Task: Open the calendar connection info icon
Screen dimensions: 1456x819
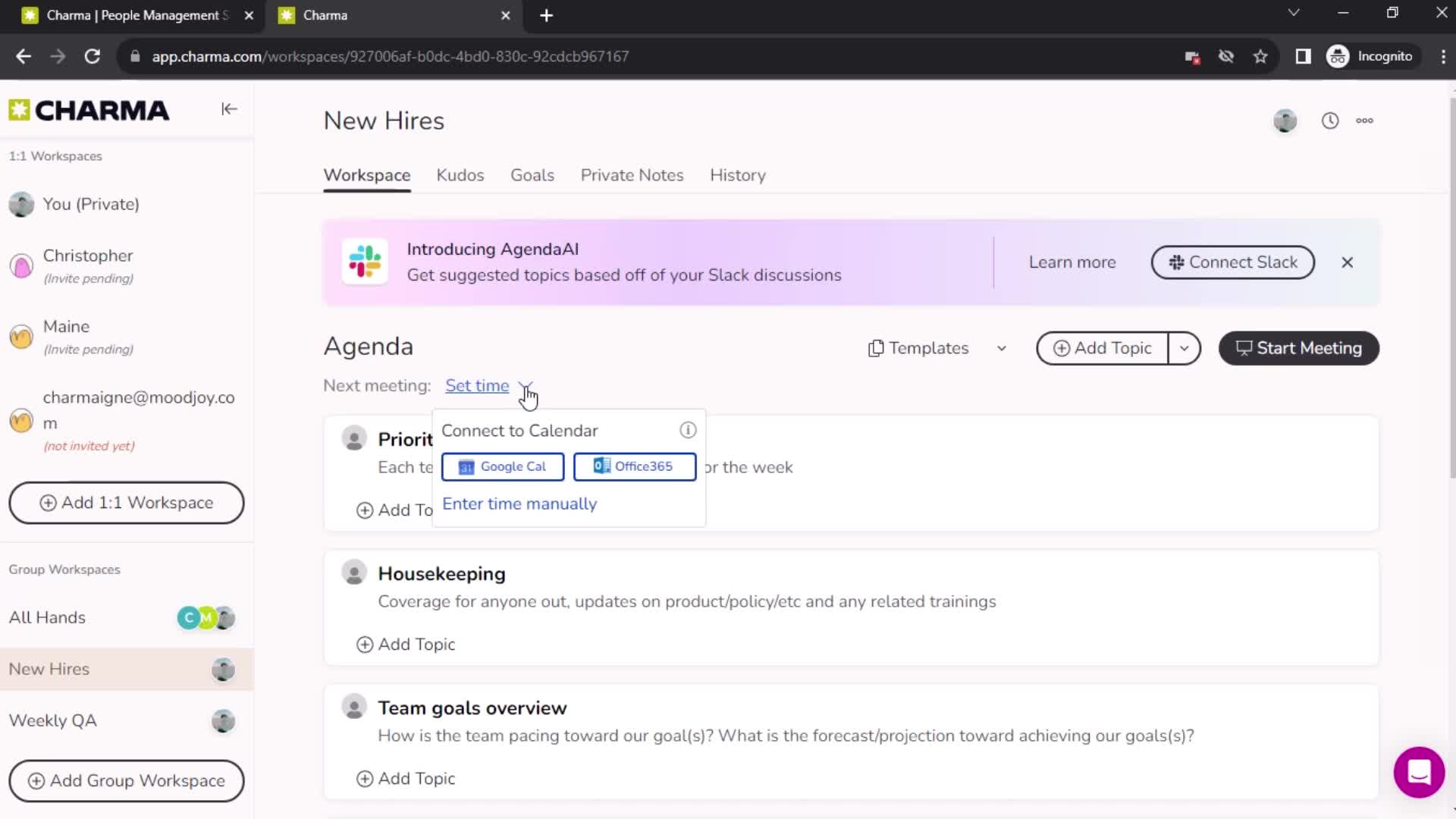Action: [688, 430]
